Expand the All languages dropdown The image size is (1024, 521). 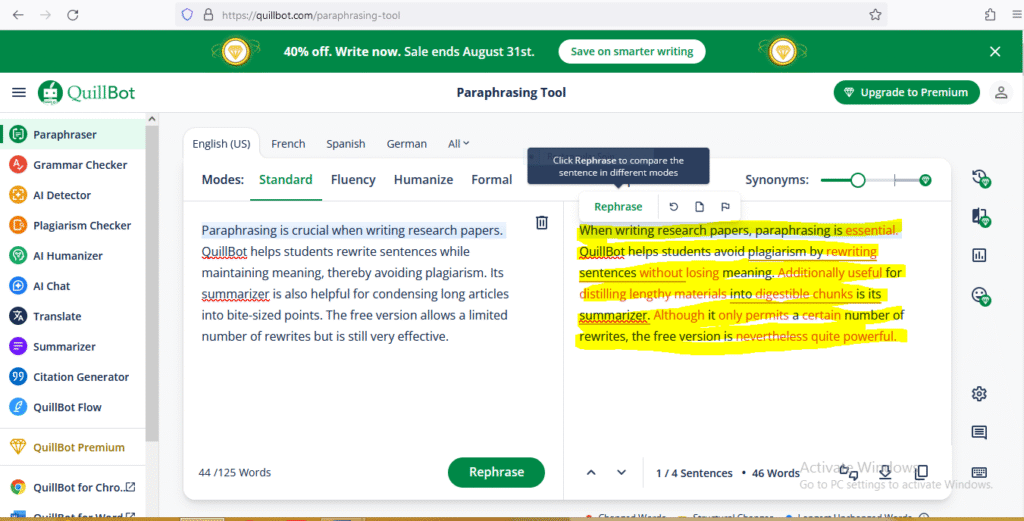(458, 144)
